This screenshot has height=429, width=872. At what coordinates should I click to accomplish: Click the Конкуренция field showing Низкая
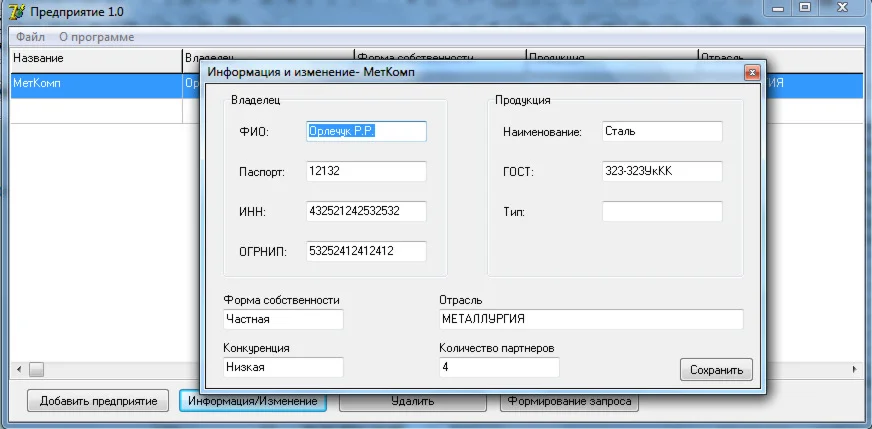284,367
